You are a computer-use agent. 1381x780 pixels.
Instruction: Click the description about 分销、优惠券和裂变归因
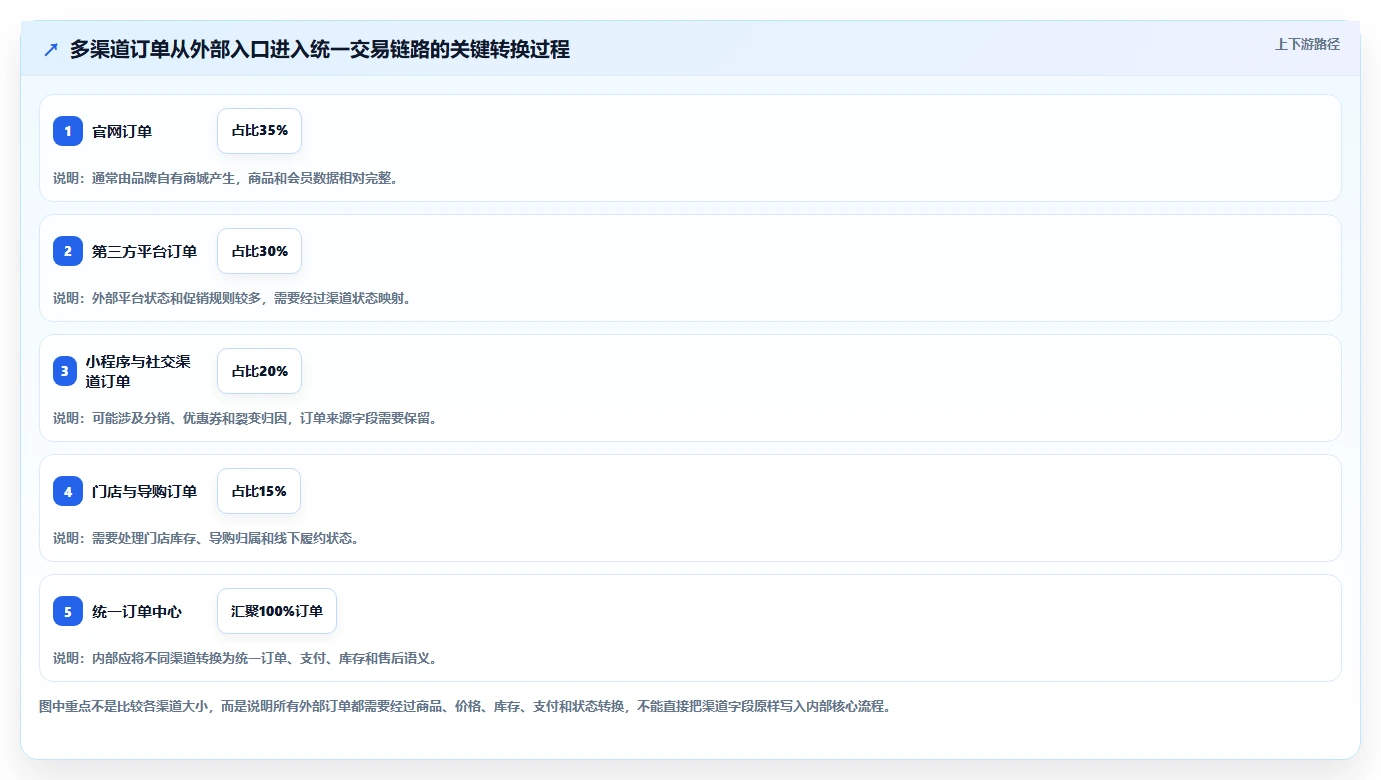(x=245, y=418)
